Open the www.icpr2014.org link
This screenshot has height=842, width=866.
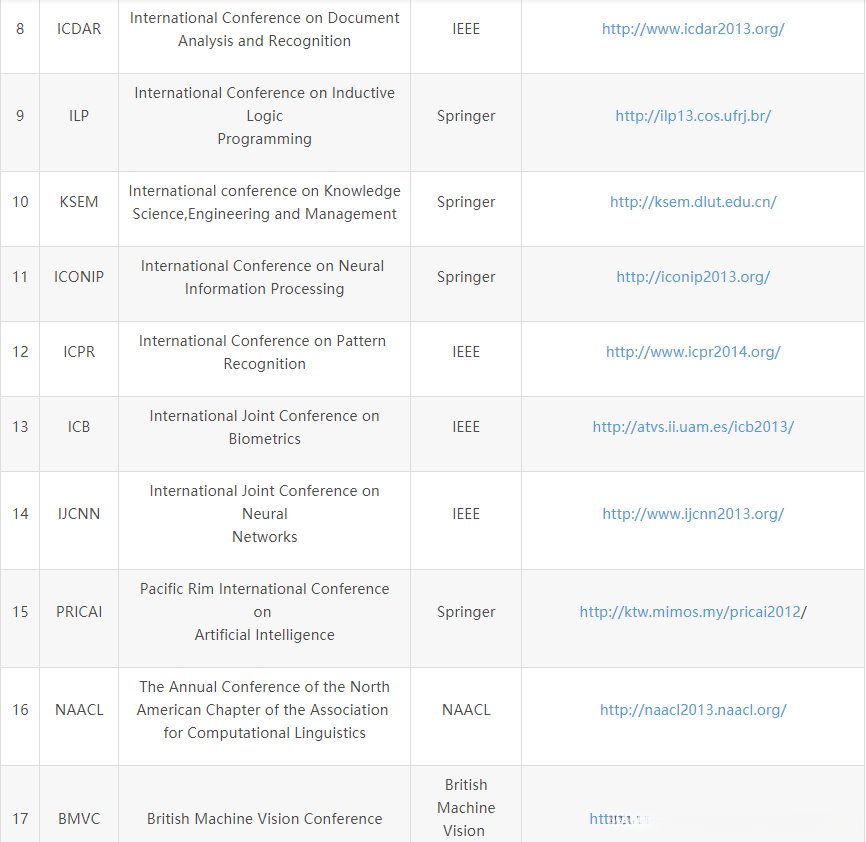click(x=693, y=352)
